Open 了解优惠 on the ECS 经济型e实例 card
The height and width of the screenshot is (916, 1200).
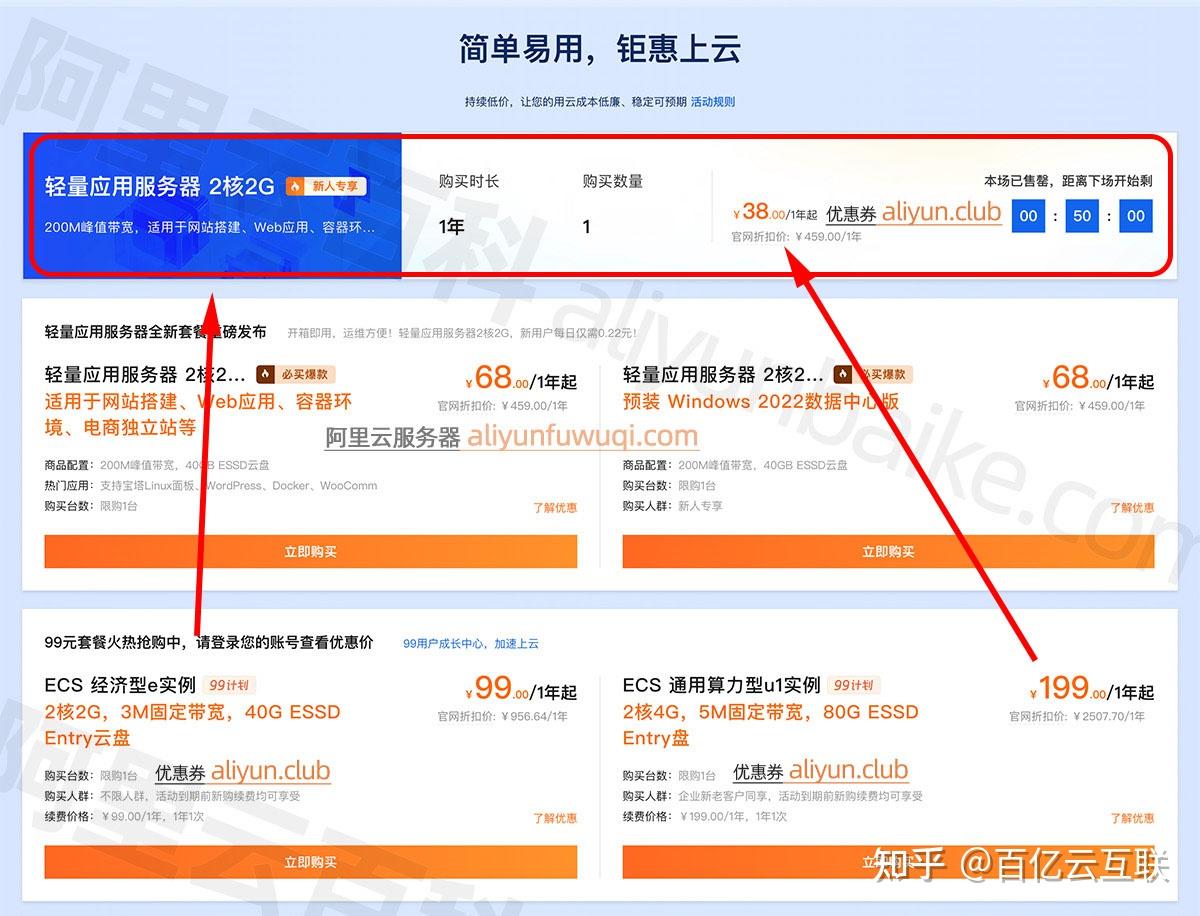[x=555, y=818]
